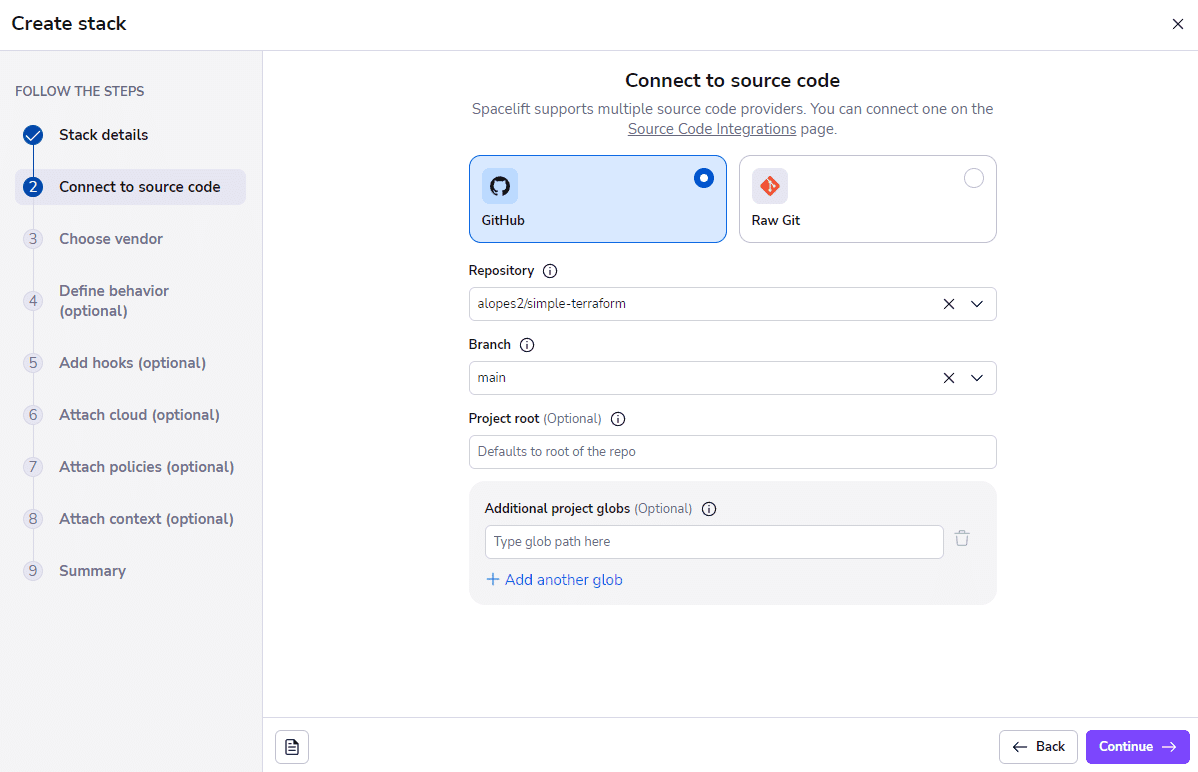Click the Raw Git provider icon
This screenshot has height=772, width=1198.
(x=769, y=186)
